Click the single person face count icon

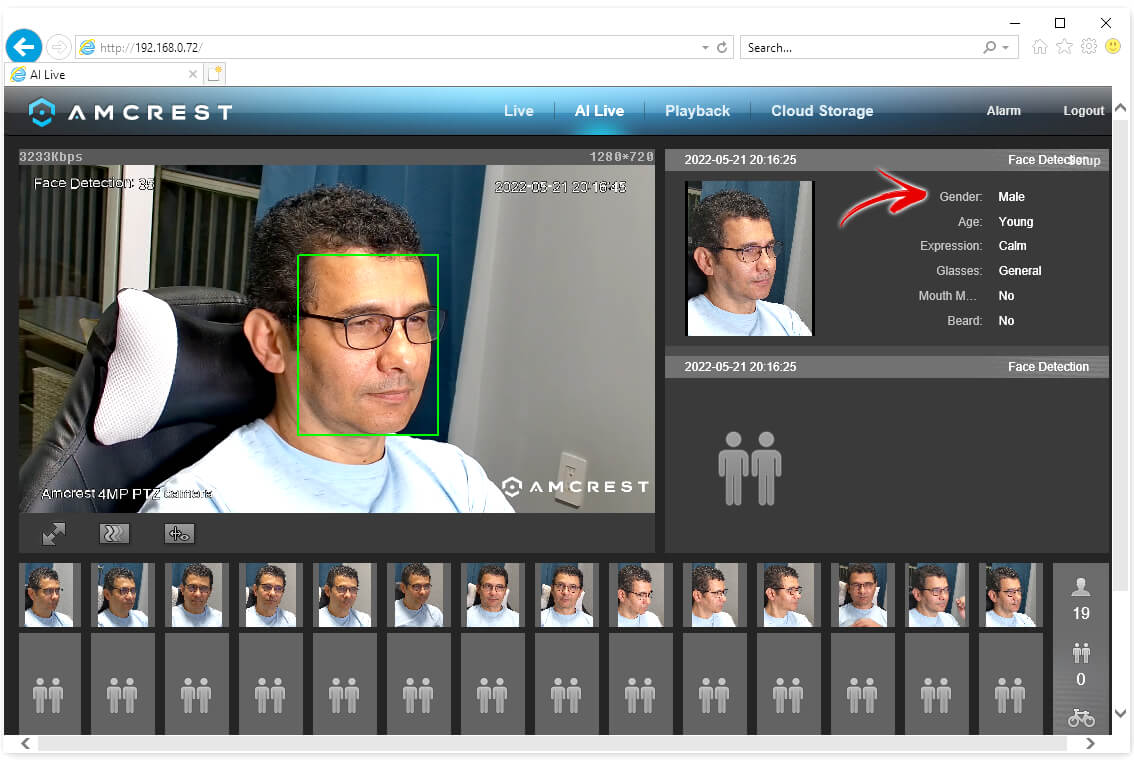1080,588
